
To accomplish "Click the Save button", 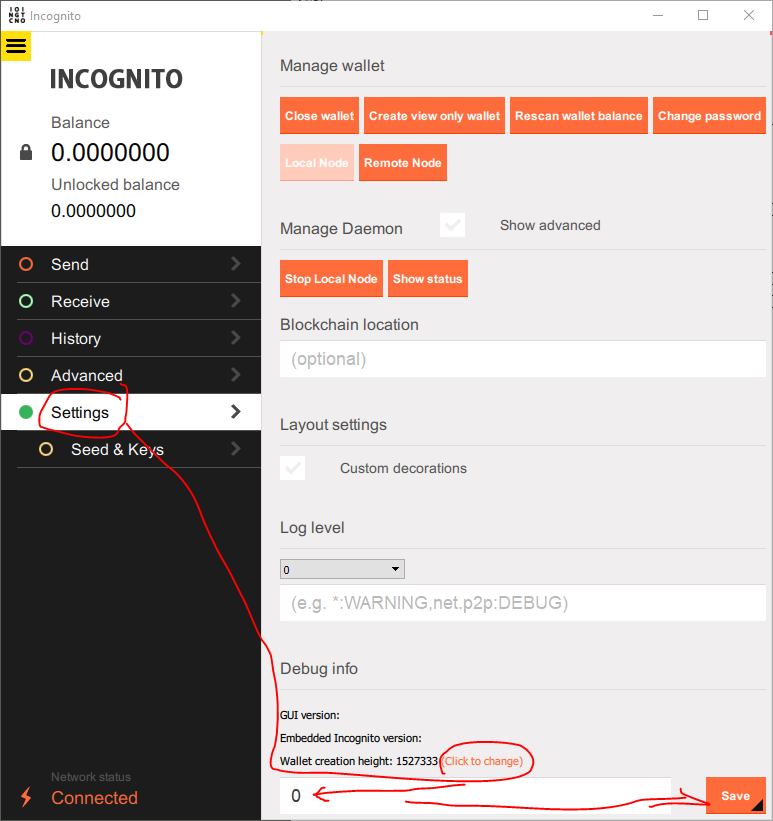I will point(735,796).
